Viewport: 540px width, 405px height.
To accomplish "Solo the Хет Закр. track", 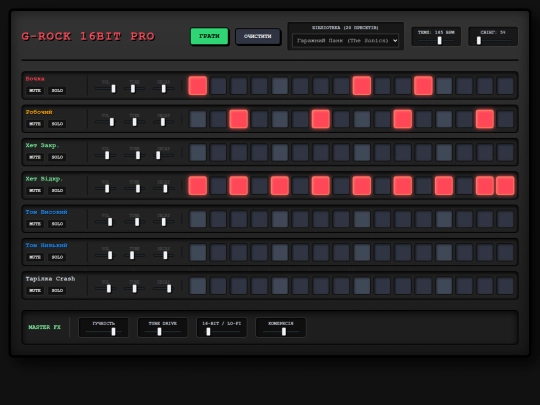I will 57,157.
